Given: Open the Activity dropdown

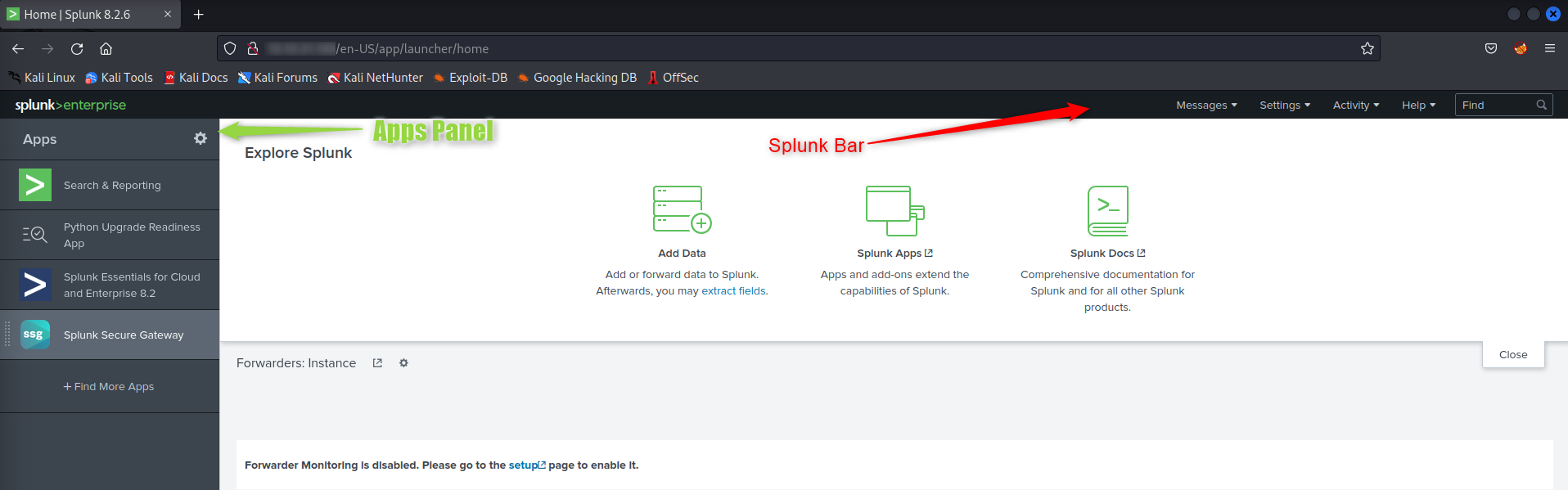Looking at the screenshot, I should click(1355, 106).
